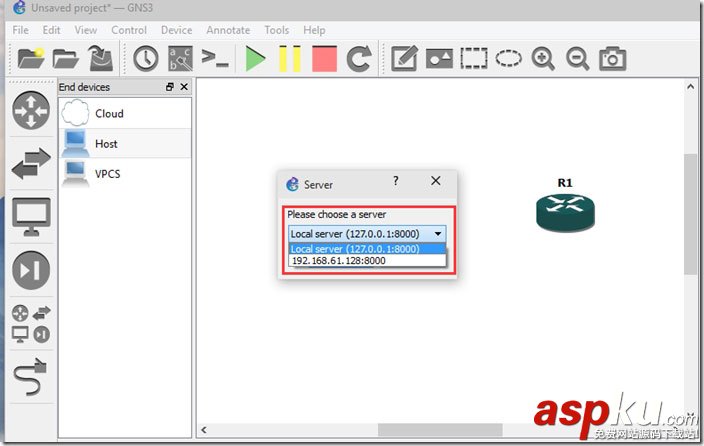The height and width of the screenshot is (446, 704).
Task: Float the End devices panel
Action: click(170, 87)
